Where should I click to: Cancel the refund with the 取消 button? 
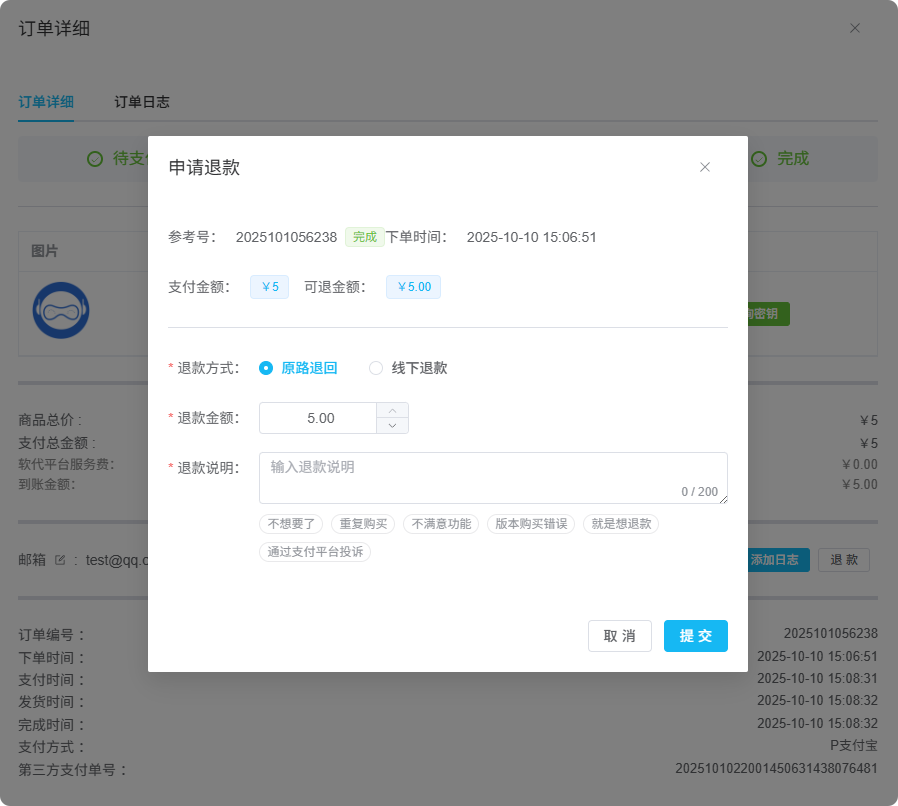(x=619, y=636)
